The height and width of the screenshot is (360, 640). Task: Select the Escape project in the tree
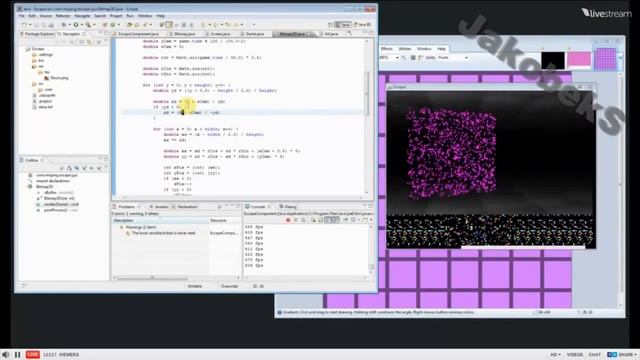pyautogui.click(x=38, y=49)
